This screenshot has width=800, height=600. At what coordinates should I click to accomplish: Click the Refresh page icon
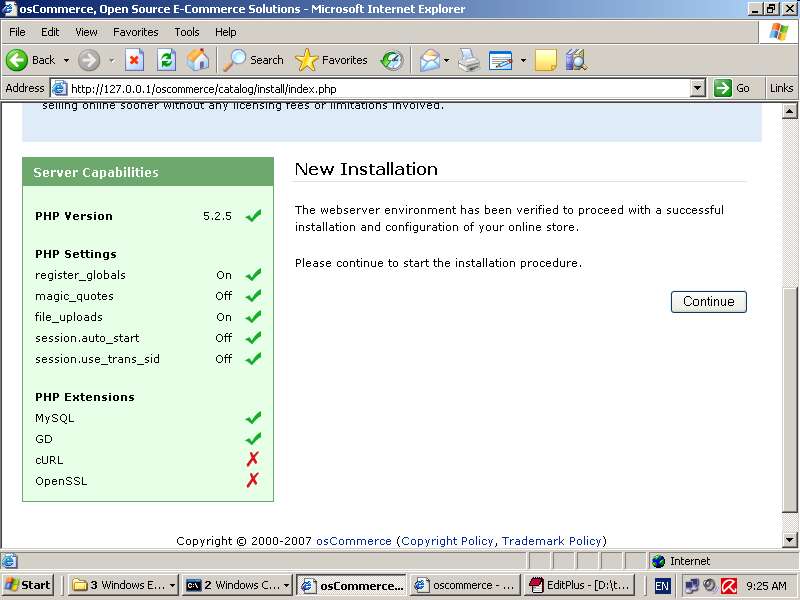(166, 60)
